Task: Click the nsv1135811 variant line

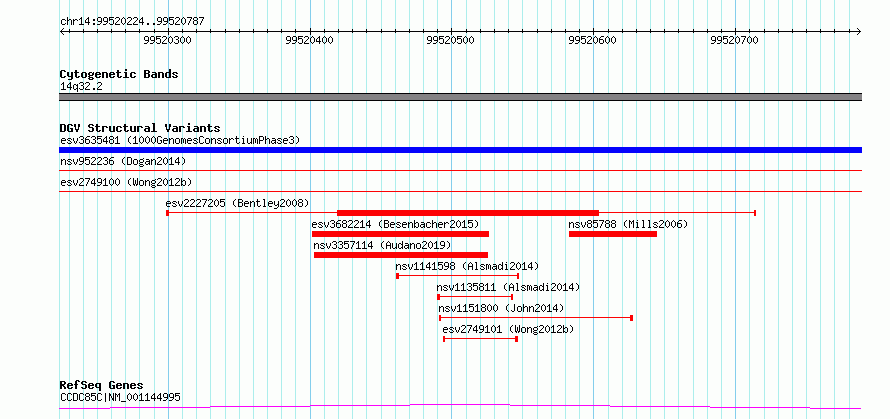Action: point(475,297)
